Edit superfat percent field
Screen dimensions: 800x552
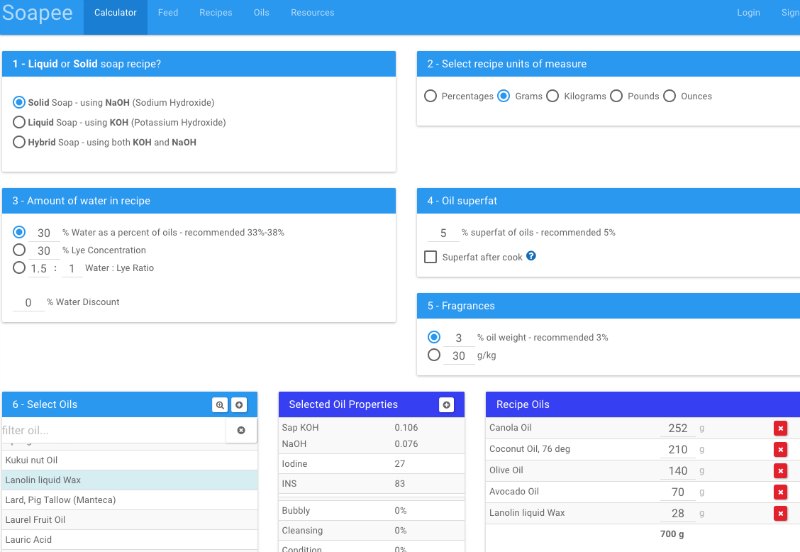point(443,233)
